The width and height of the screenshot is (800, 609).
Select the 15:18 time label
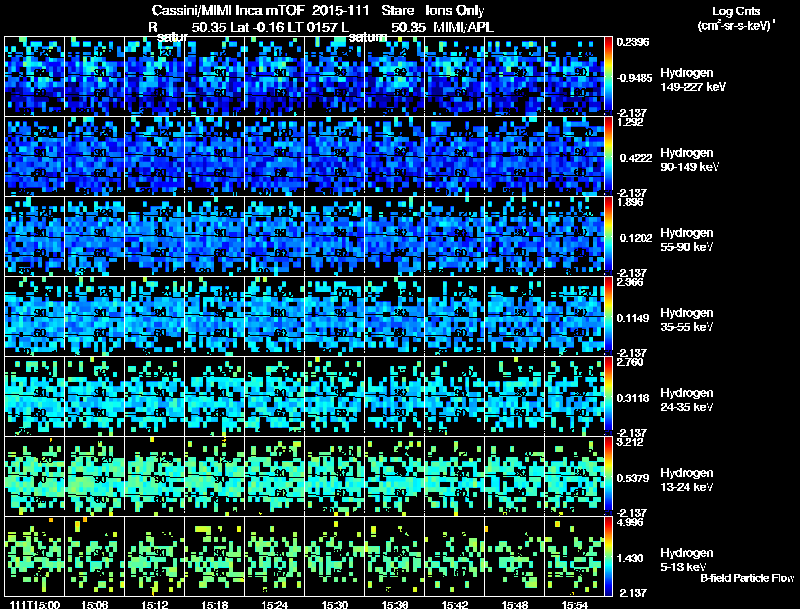coord(215,605)
